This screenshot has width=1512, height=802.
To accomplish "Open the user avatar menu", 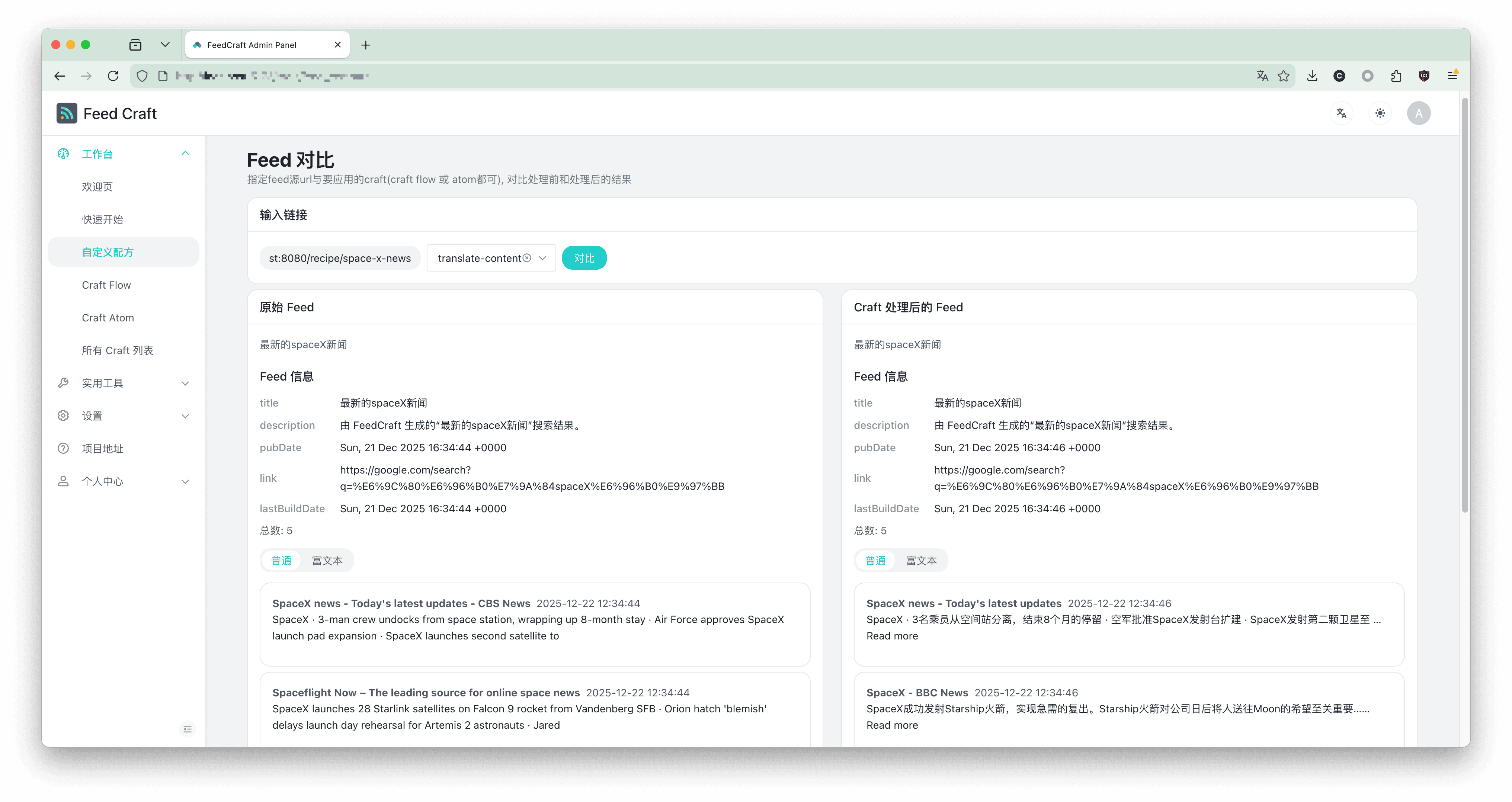I will 1419,113.
